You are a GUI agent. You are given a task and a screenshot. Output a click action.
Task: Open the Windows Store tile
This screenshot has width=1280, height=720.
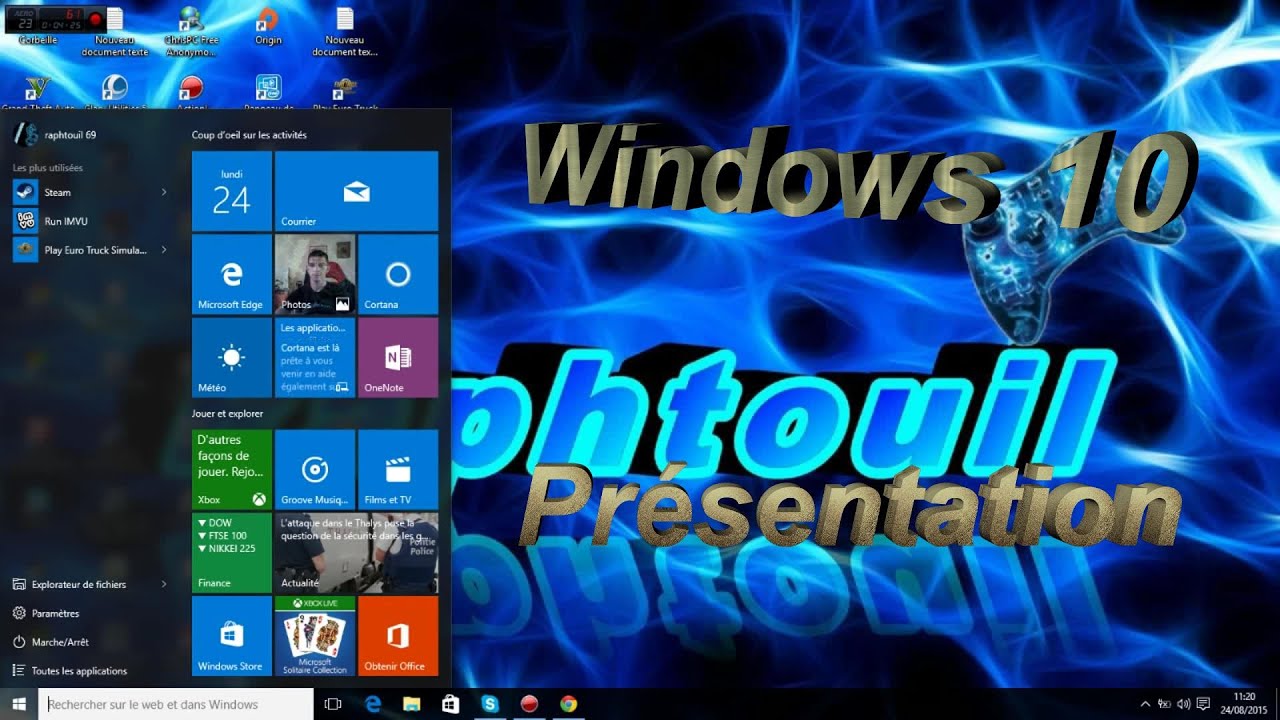pyautogui.click(x=231, y=636)
